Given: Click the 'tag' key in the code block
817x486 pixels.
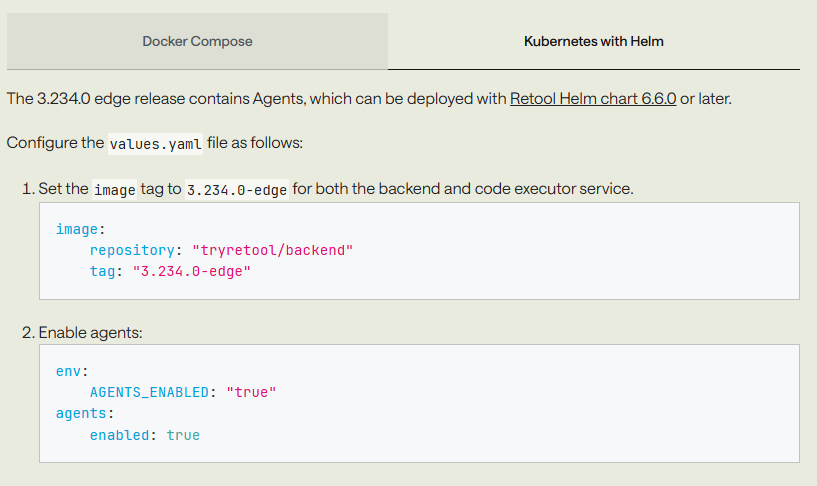Looking at the screenshot, I should click(x=102, y=271).
